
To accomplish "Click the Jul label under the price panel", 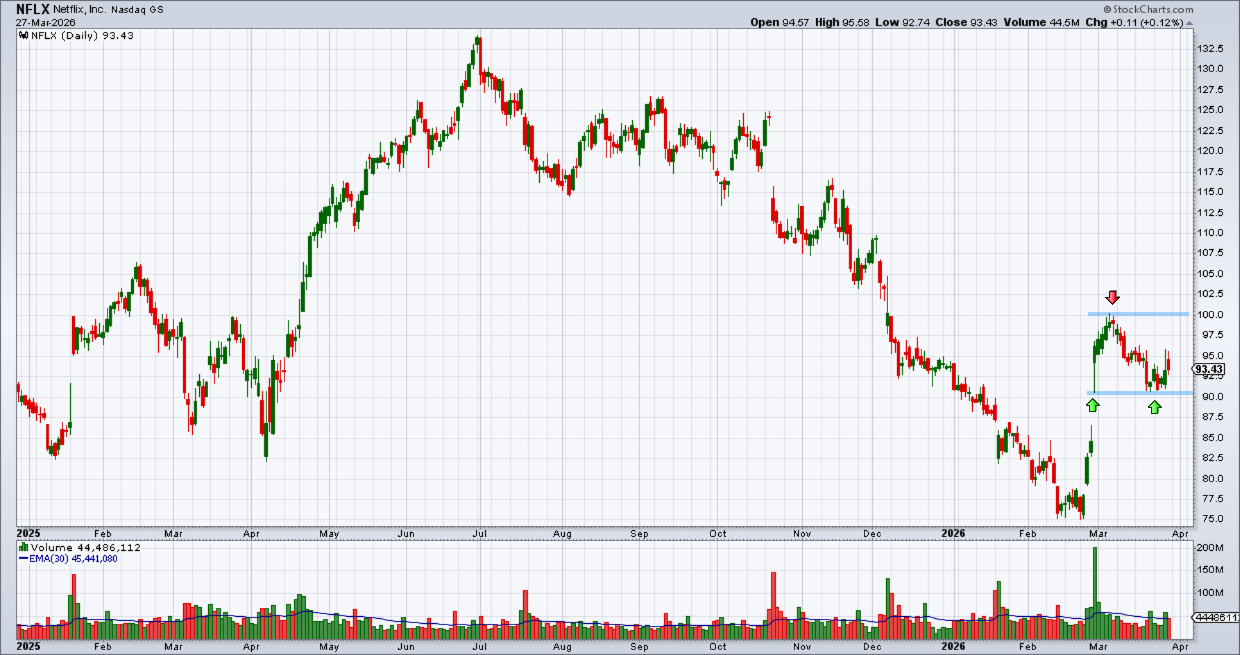I will point(479,534).
